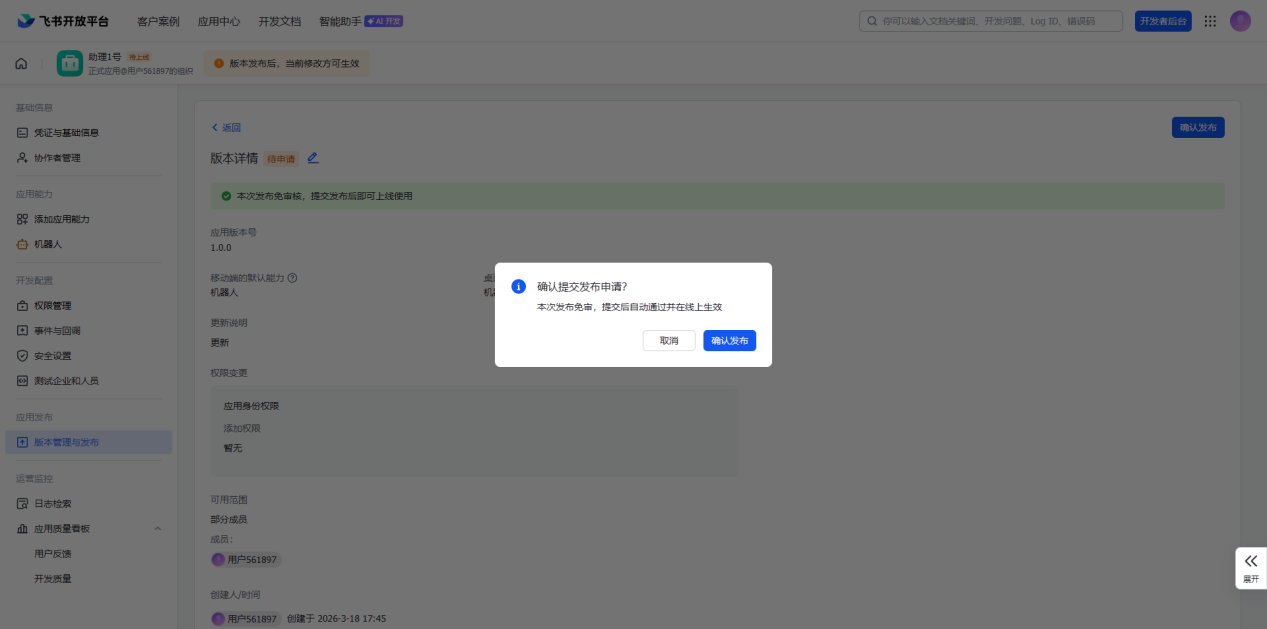Click the home icon in the app header
The height and width of the screenshot is (629, 1267).
click(21, 64)
